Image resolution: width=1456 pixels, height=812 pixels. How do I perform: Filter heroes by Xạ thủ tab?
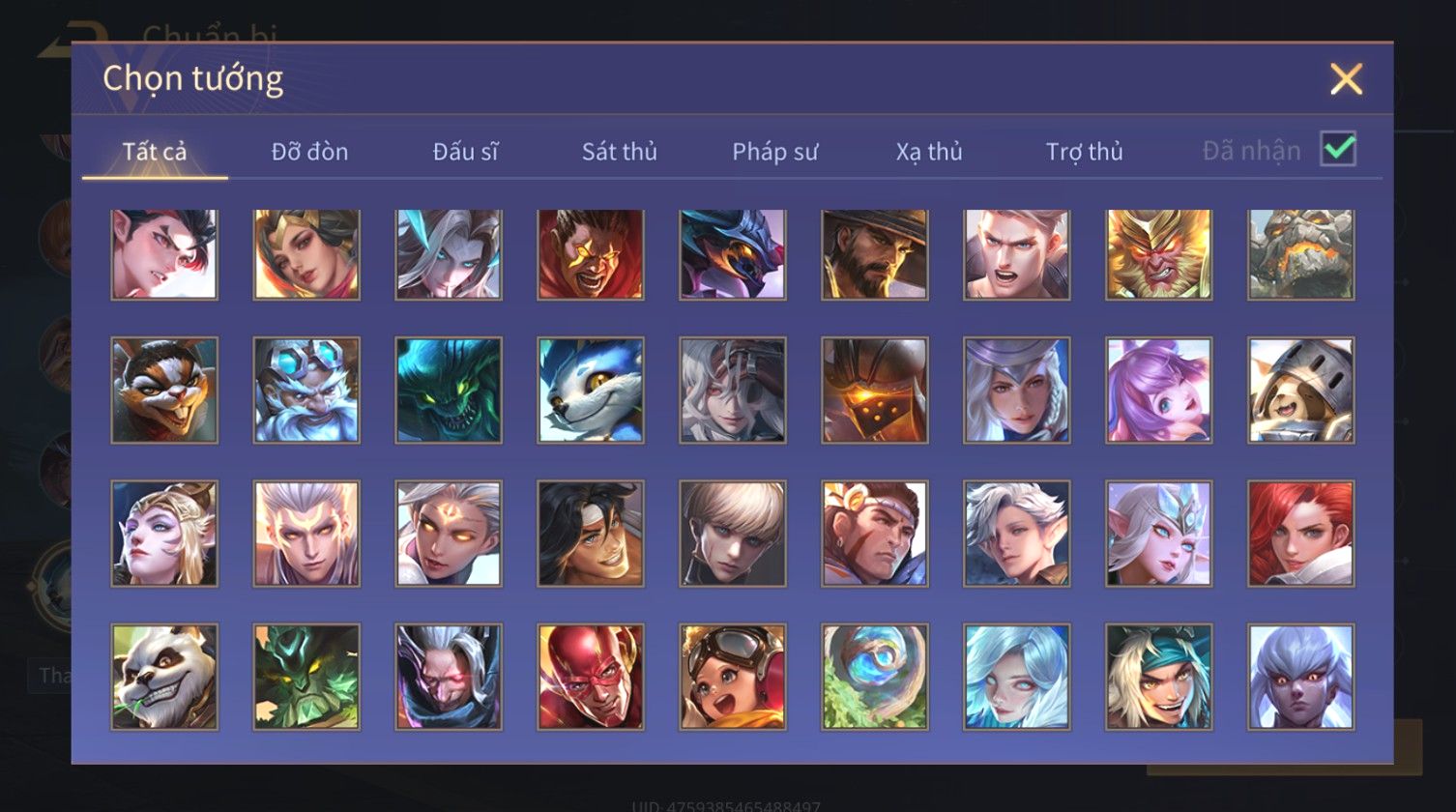point(929,152)
